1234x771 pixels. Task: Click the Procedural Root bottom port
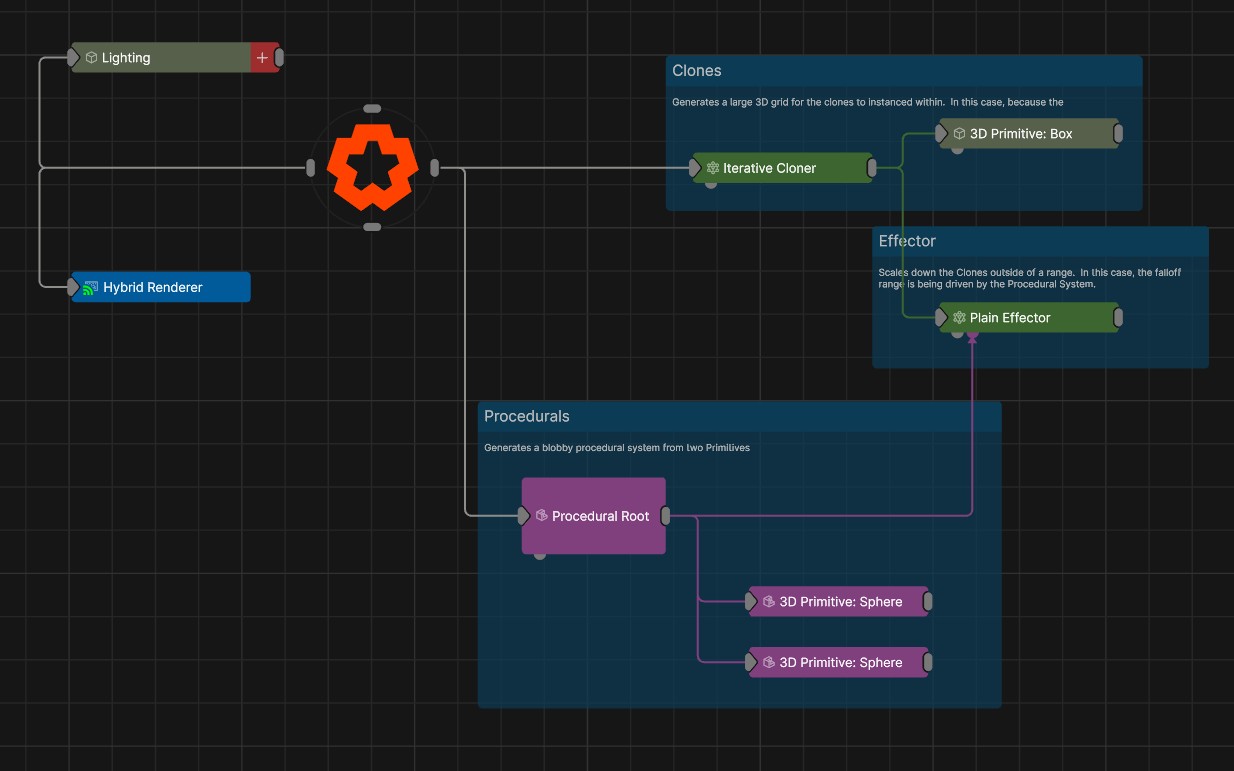[x=540, y=555]
